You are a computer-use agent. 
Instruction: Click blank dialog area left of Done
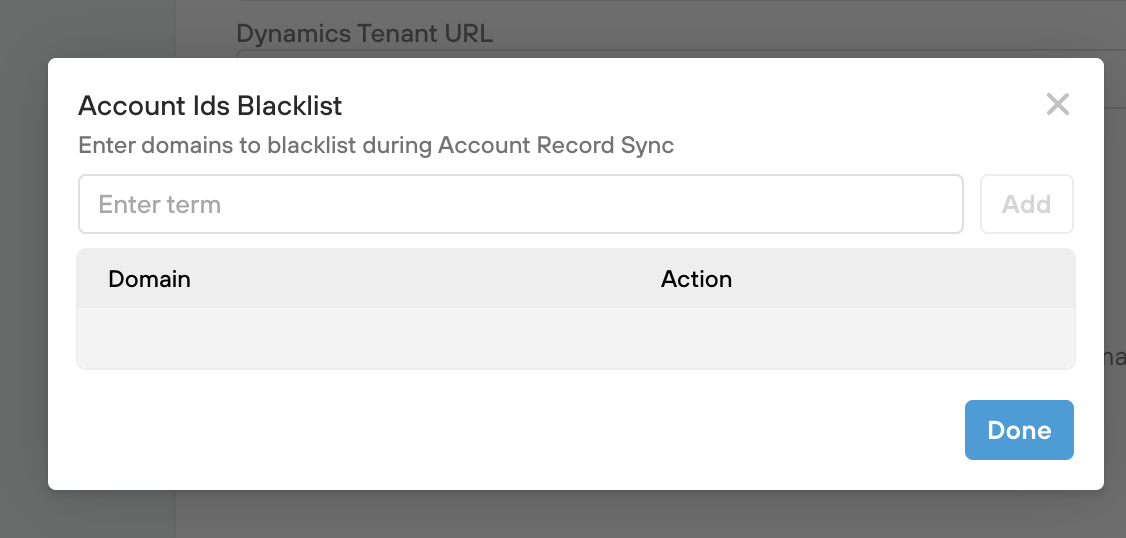click(500, 430)
